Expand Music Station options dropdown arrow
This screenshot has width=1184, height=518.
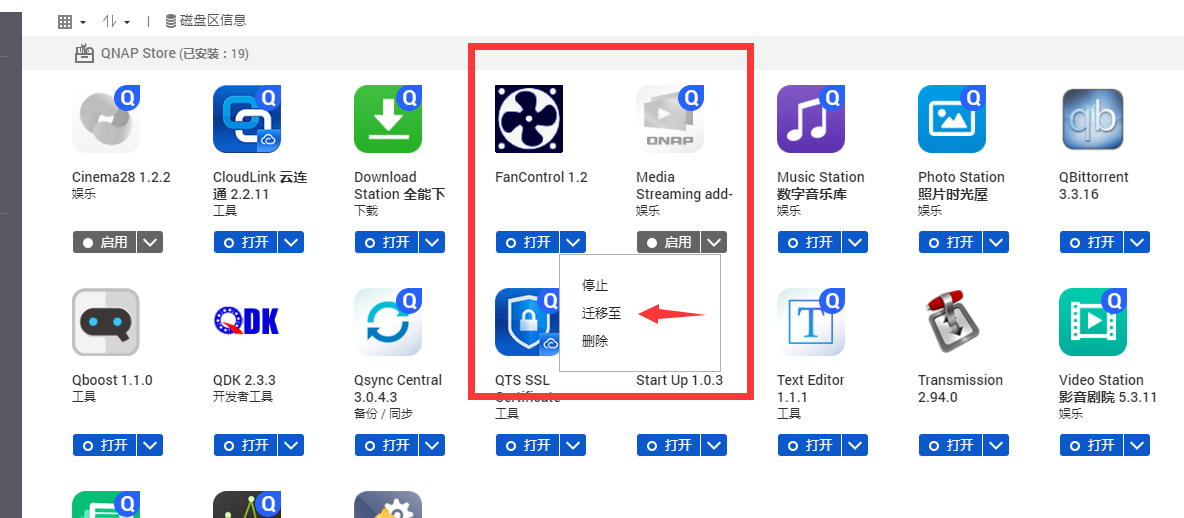pos(856,242)
